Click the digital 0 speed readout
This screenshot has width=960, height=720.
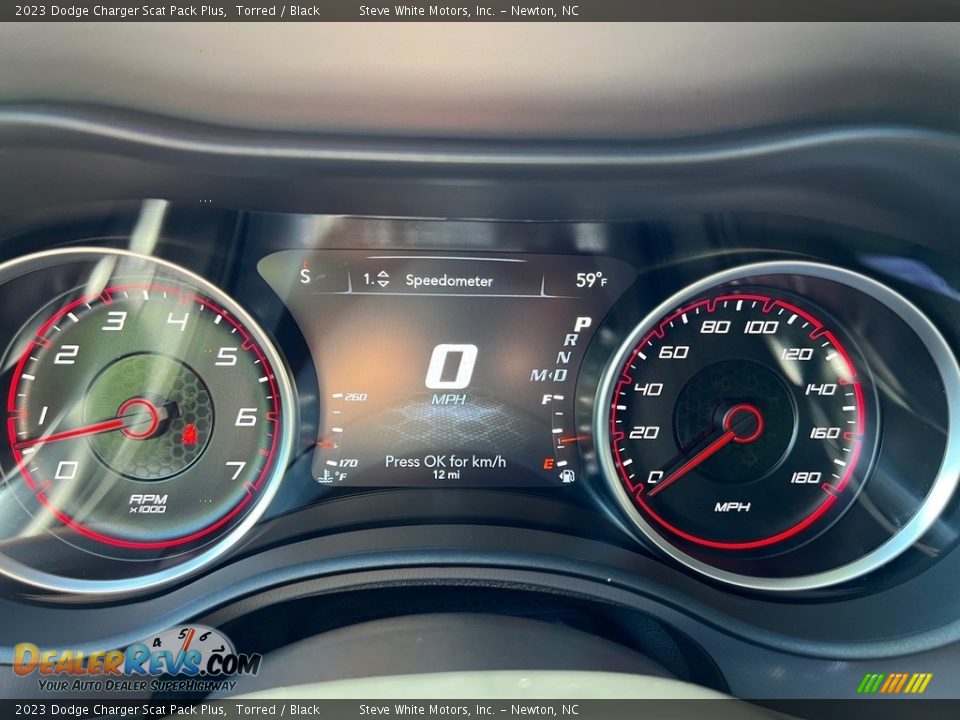(x=451, y=366)
